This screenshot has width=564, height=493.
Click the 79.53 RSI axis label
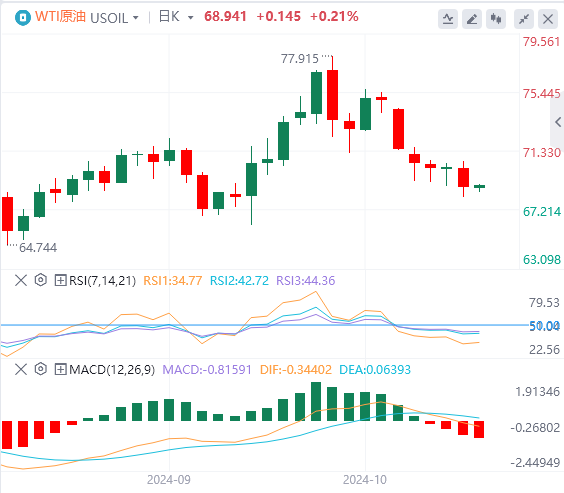click(544, 303)
